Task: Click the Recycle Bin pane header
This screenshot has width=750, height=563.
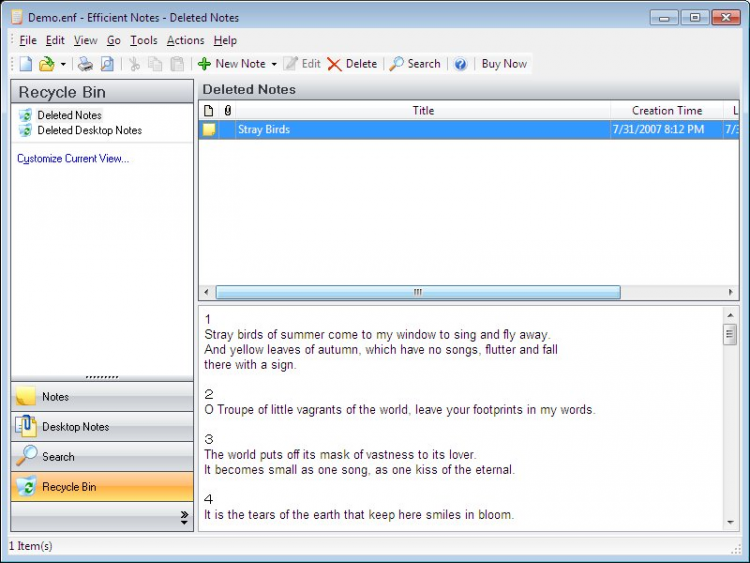Action: tap(102, 92)
